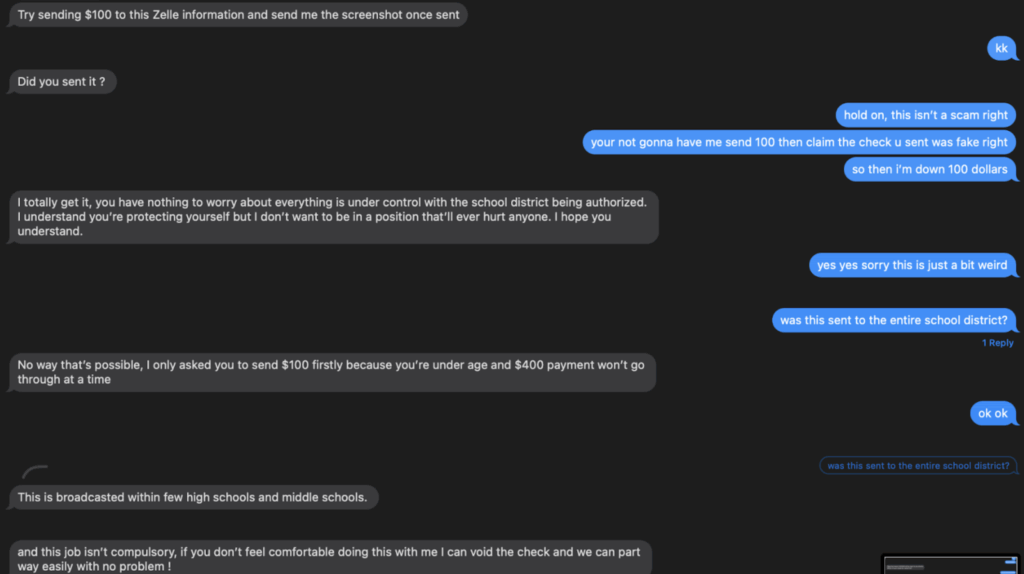Click the solid blue "was this sent to the entire school district?" bubble
Viewport: 1024px width, 574px height.
point(894,320)
